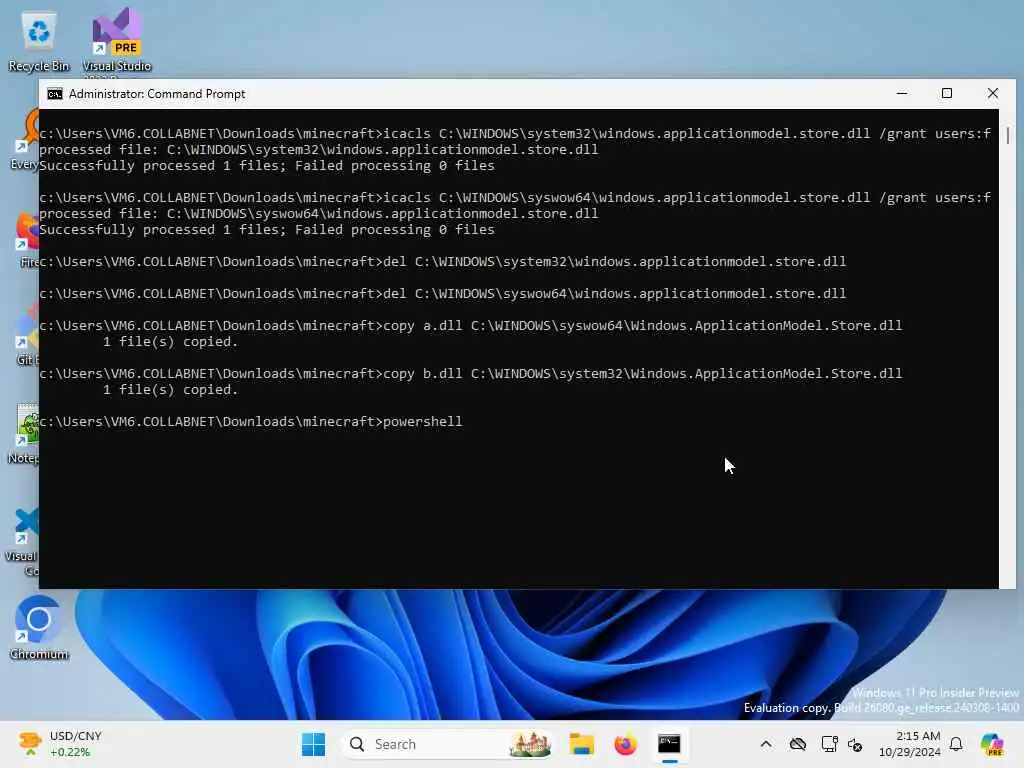The image size is (1024, 768).
Task: Click the Search highlight castle image
Action: click(x=530, y=744)
